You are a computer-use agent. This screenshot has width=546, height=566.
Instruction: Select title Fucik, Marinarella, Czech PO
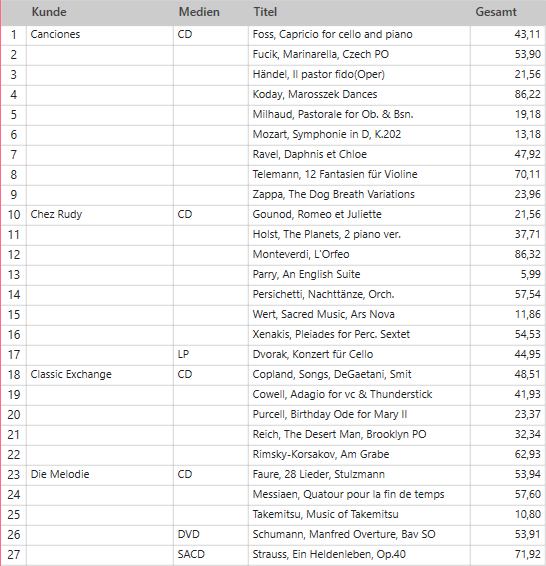pos(359,55)
